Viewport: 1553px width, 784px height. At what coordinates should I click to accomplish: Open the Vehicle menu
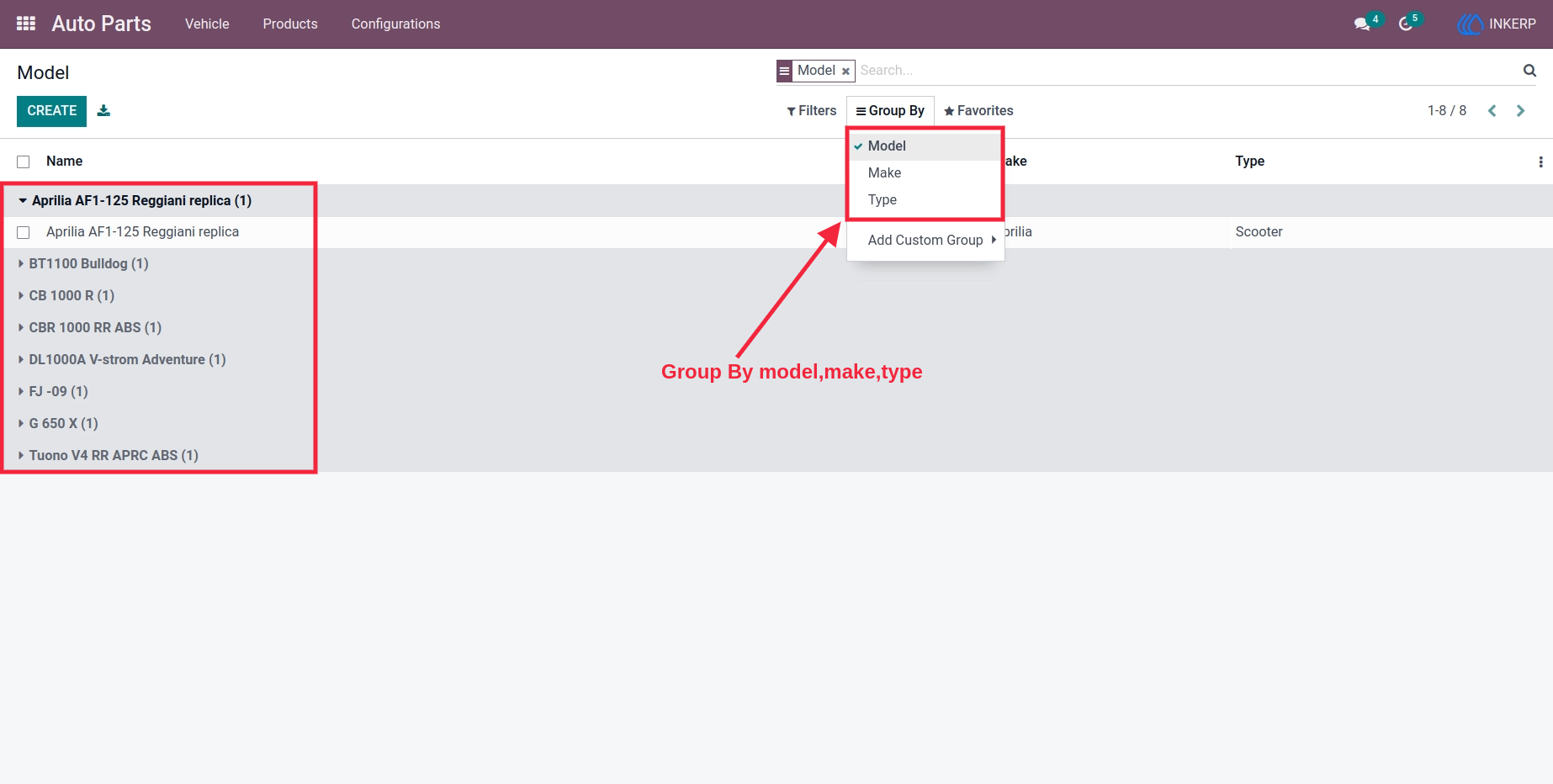[x=207, y=24]
